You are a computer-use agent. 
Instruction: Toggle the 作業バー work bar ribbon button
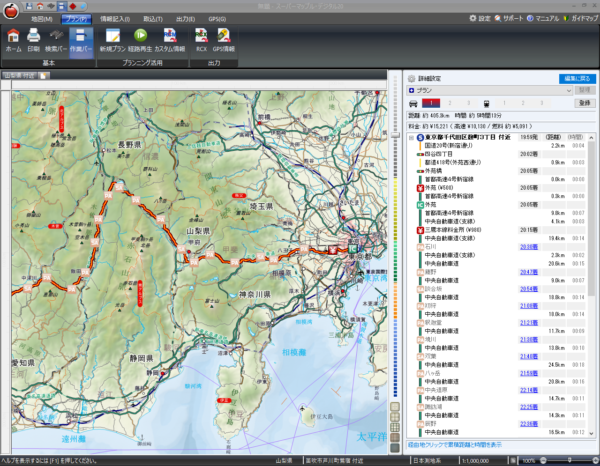[81, 42]
